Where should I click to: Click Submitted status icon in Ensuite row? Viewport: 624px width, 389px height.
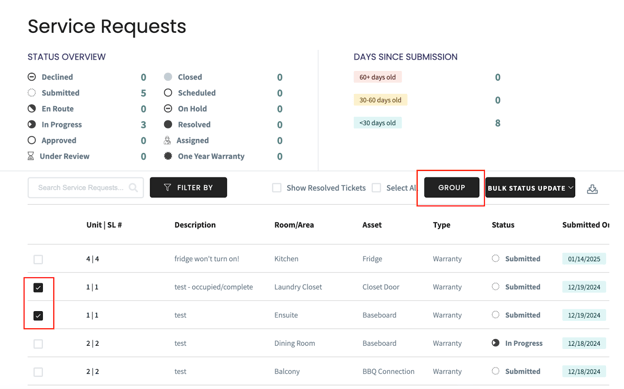tap(495, 315)
